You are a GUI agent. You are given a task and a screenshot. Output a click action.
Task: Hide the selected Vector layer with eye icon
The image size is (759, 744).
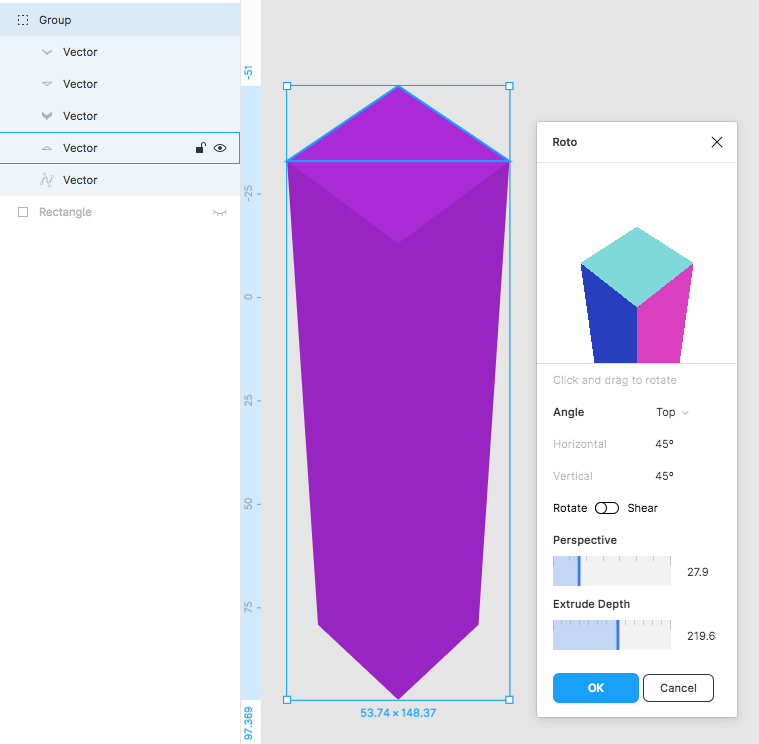(x=220, y=148)
